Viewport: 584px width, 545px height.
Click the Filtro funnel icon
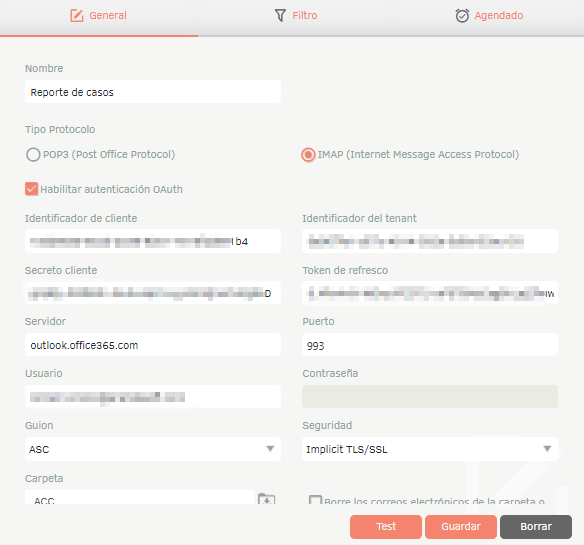[x=280, y=16]
